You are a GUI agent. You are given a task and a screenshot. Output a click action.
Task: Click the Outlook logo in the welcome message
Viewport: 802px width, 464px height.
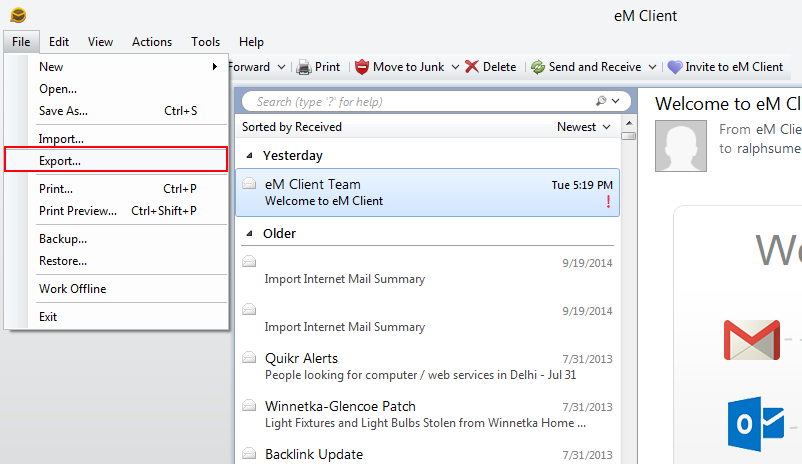756,424
